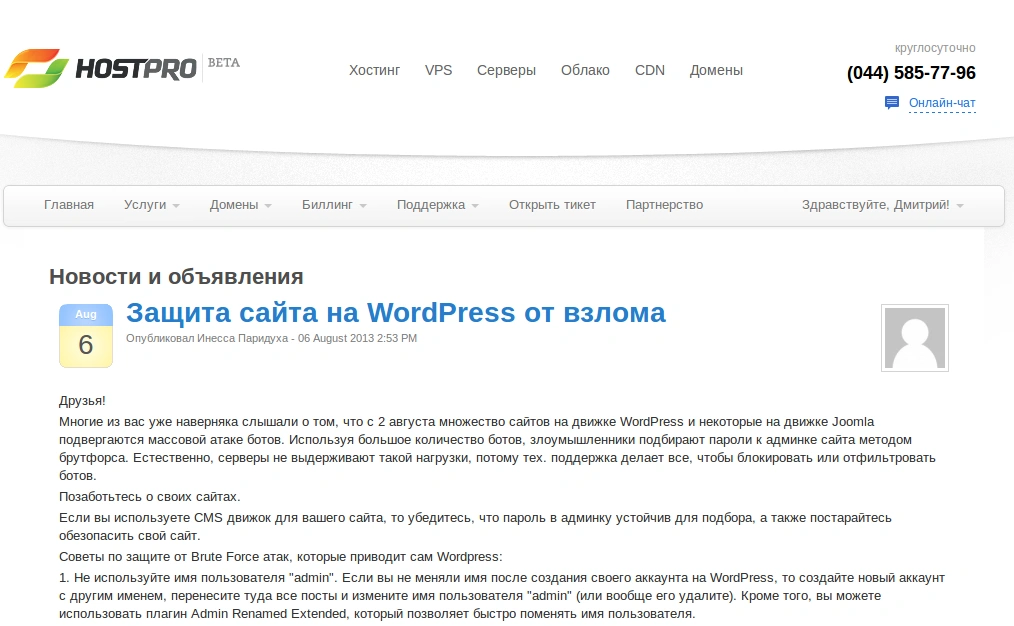Go to the Облако section
The image size is (1014, 626).
click(585, 70)
